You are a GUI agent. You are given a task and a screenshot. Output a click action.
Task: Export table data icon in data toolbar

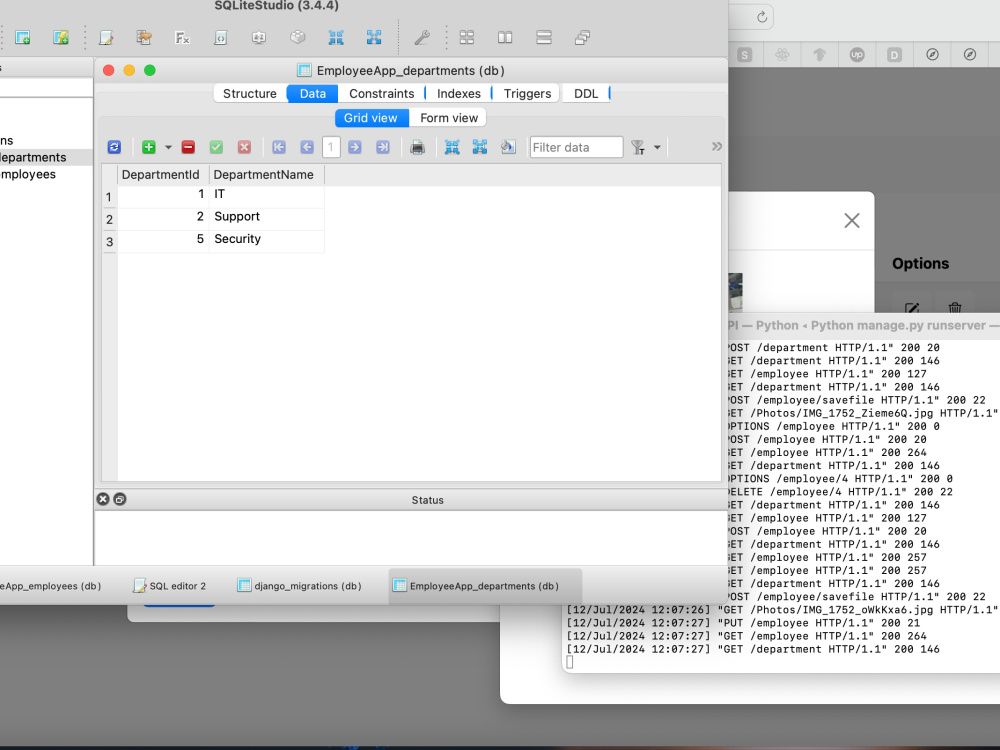click(480, 147)
